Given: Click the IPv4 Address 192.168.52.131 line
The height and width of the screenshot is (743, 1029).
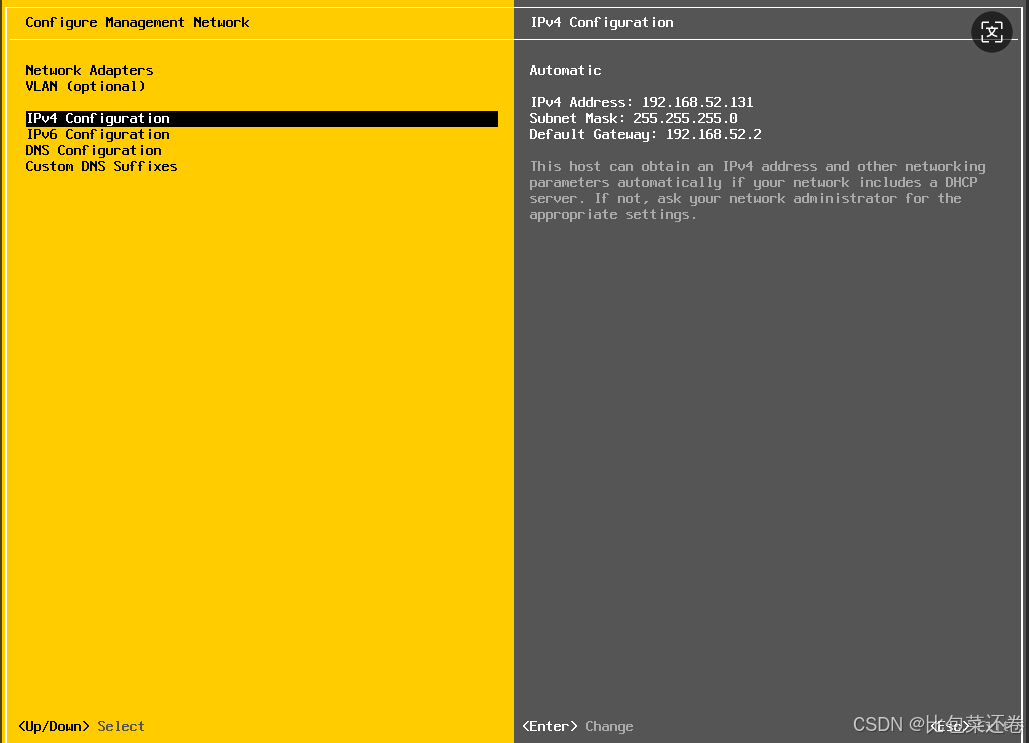Looking at the screenshot, I should click(x=641, y=102).
